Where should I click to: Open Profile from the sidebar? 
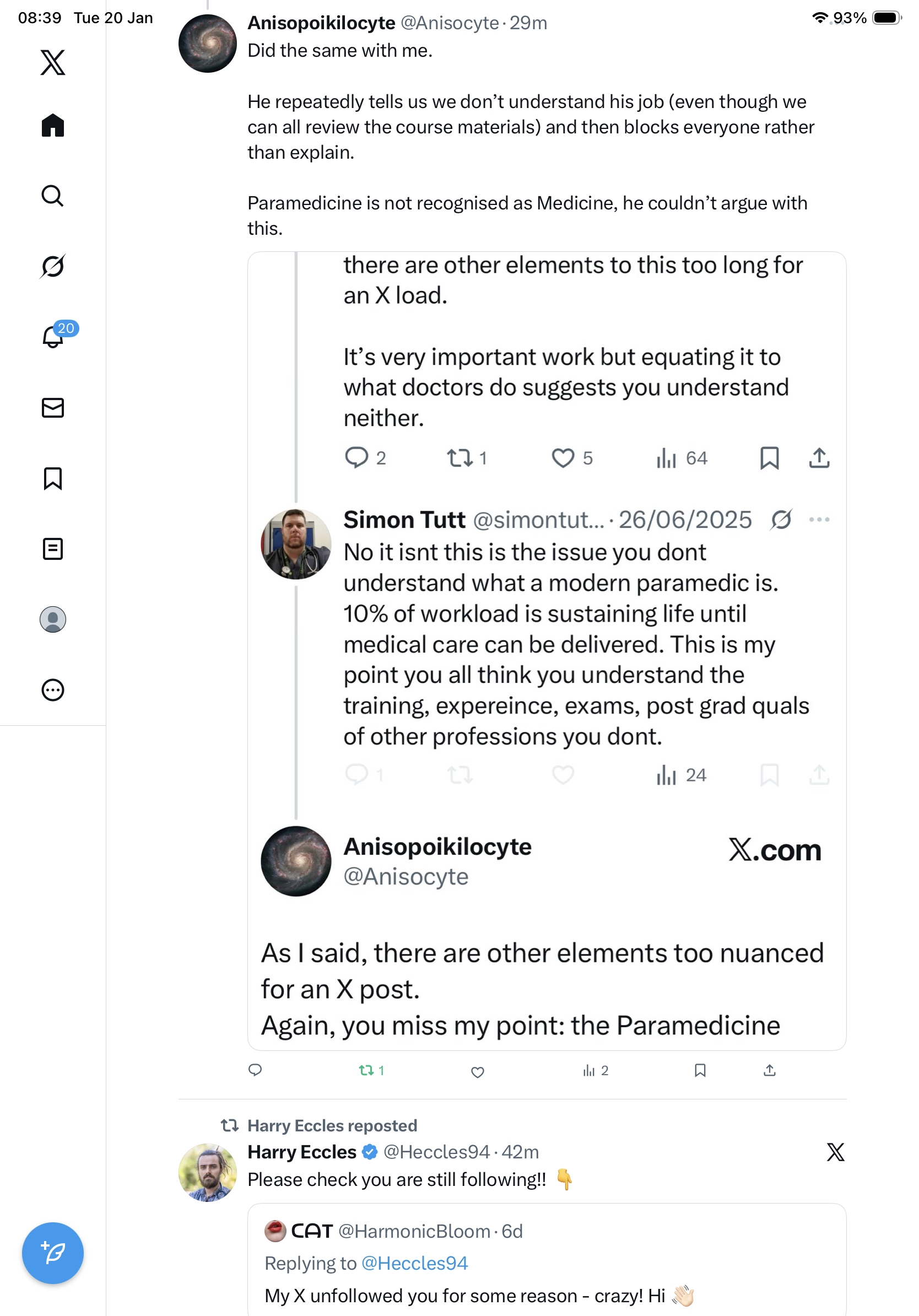pyautogui.click(x=53, y=619)
